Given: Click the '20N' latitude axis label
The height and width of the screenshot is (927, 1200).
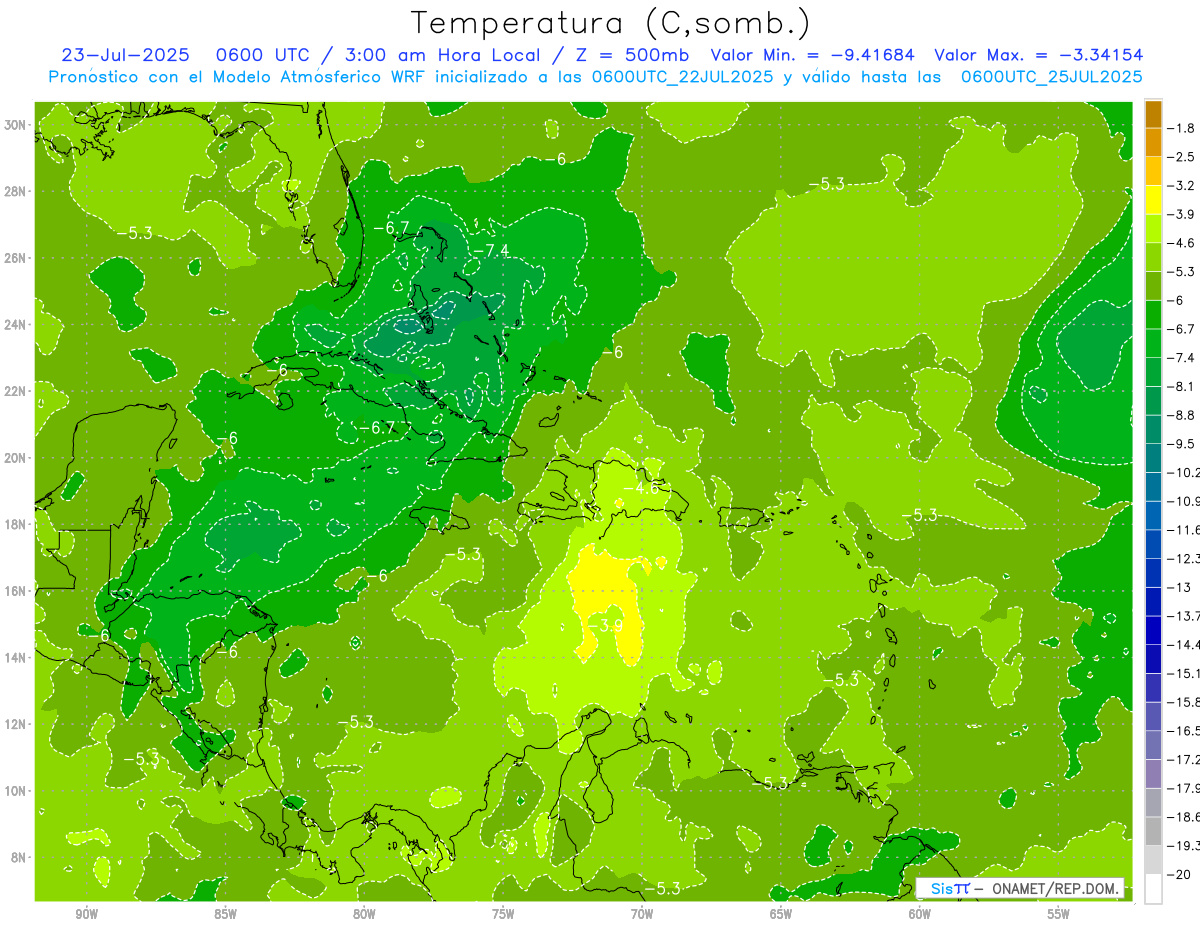Looking at the screenshot, I should pyautogui.click(x=17, y=457).
